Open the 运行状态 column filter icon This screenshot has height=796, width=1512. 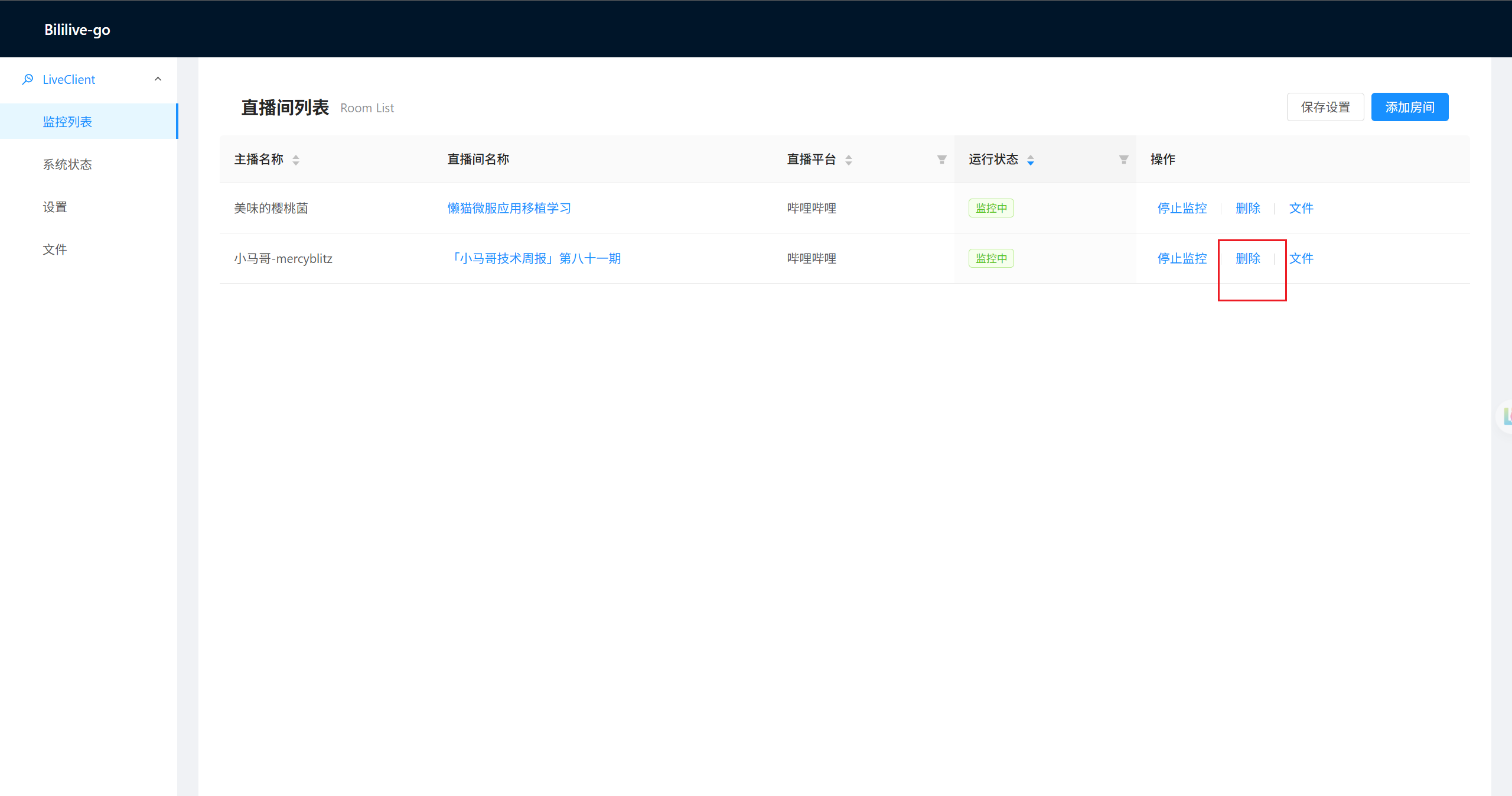[x=1124, y=160]
